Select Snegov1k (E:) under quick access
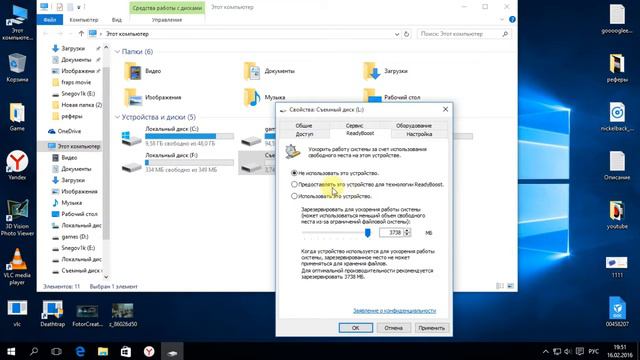This screenshot has width=640, height=360. point(74,93)
